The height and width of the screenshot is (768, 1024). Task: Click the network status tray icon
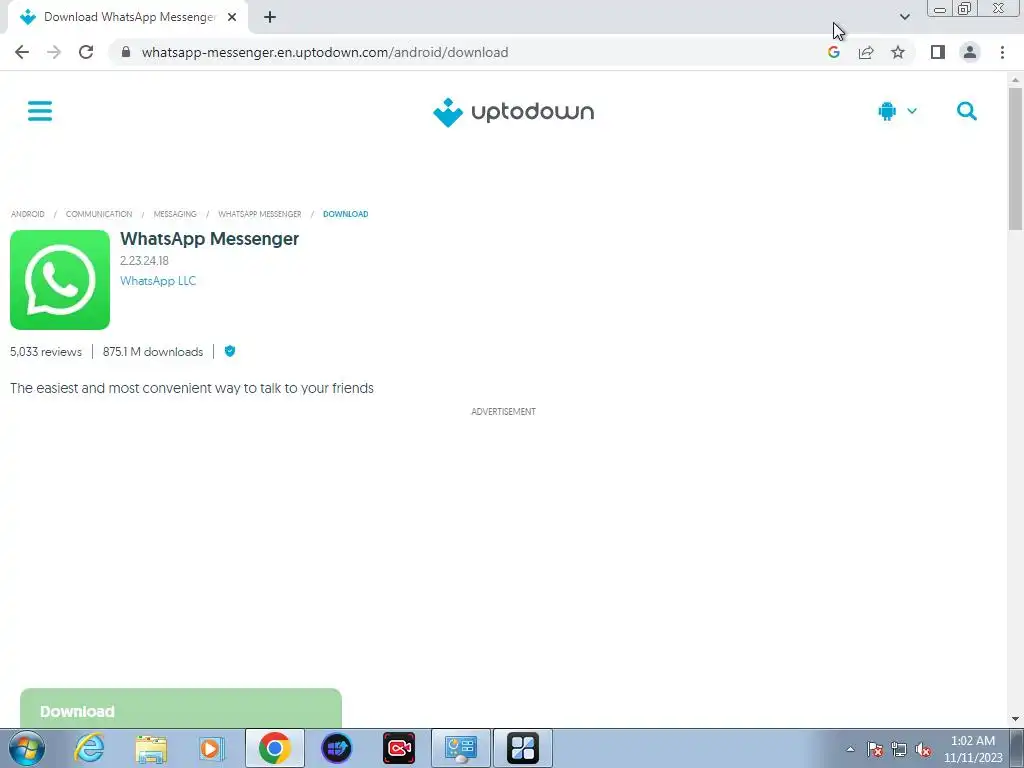[x=899, y=749]
